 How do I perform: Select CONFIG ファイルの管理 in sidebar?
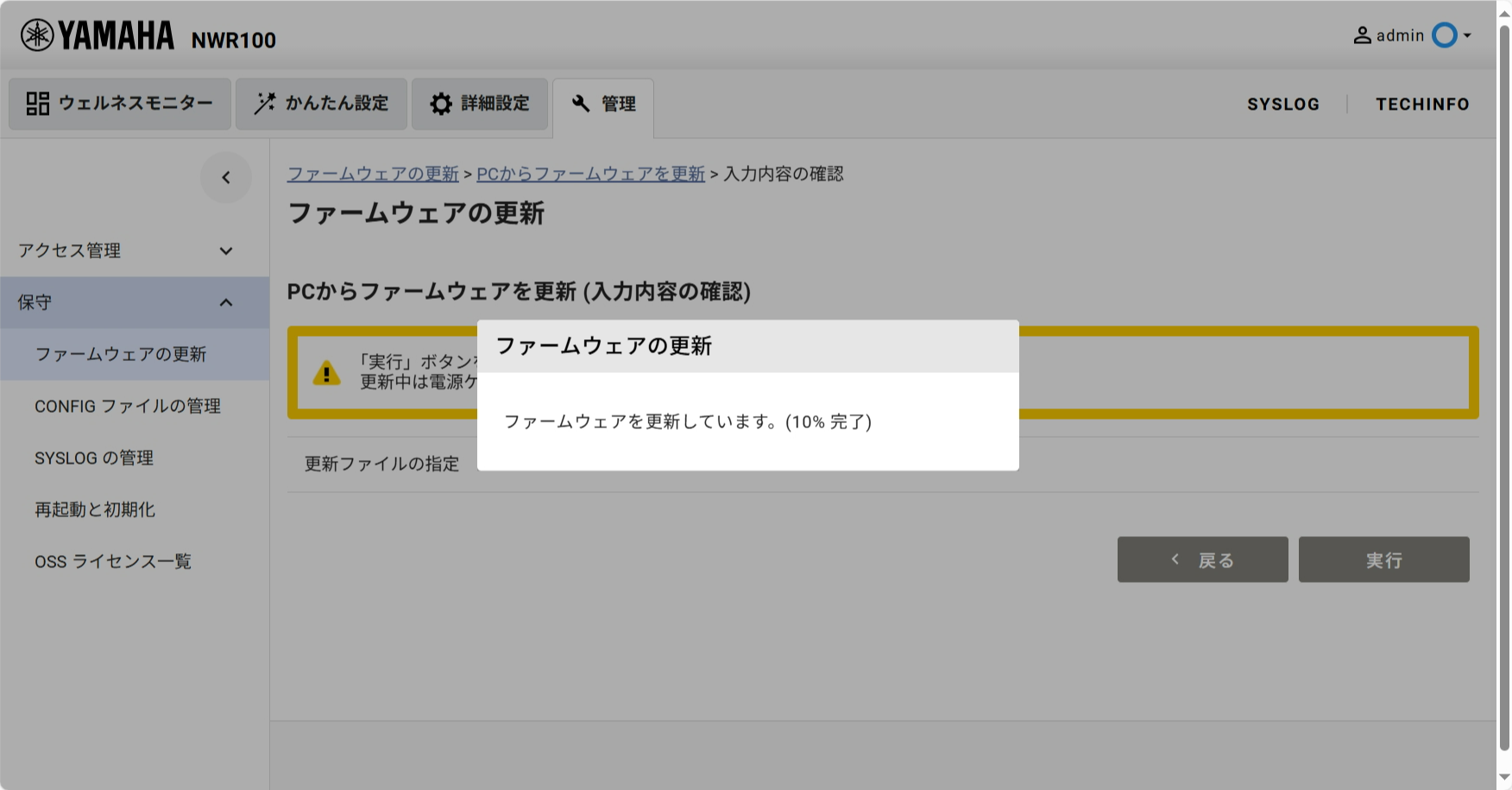(128, 407)
